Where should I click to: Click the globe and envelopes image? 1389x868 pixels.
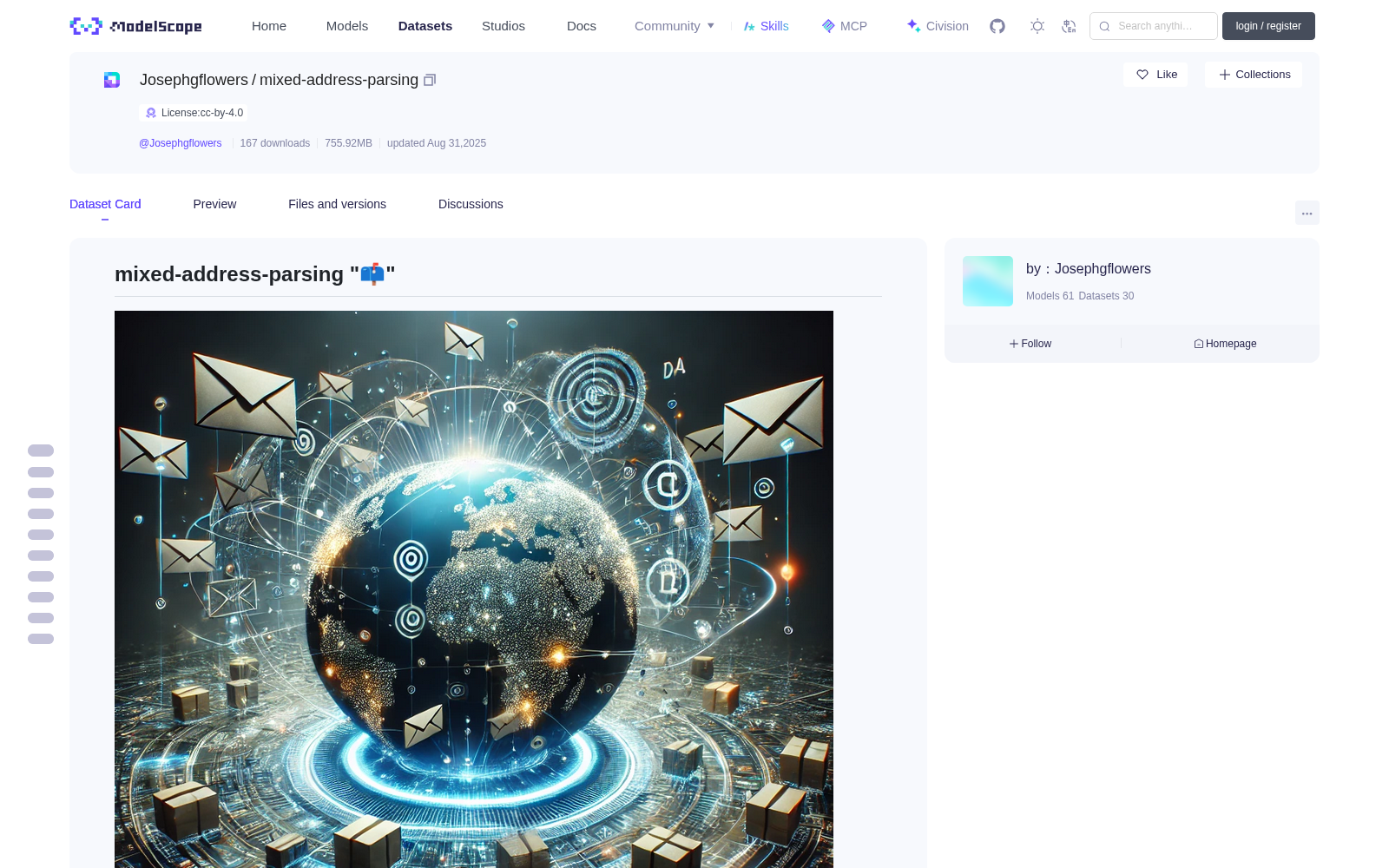474,589
